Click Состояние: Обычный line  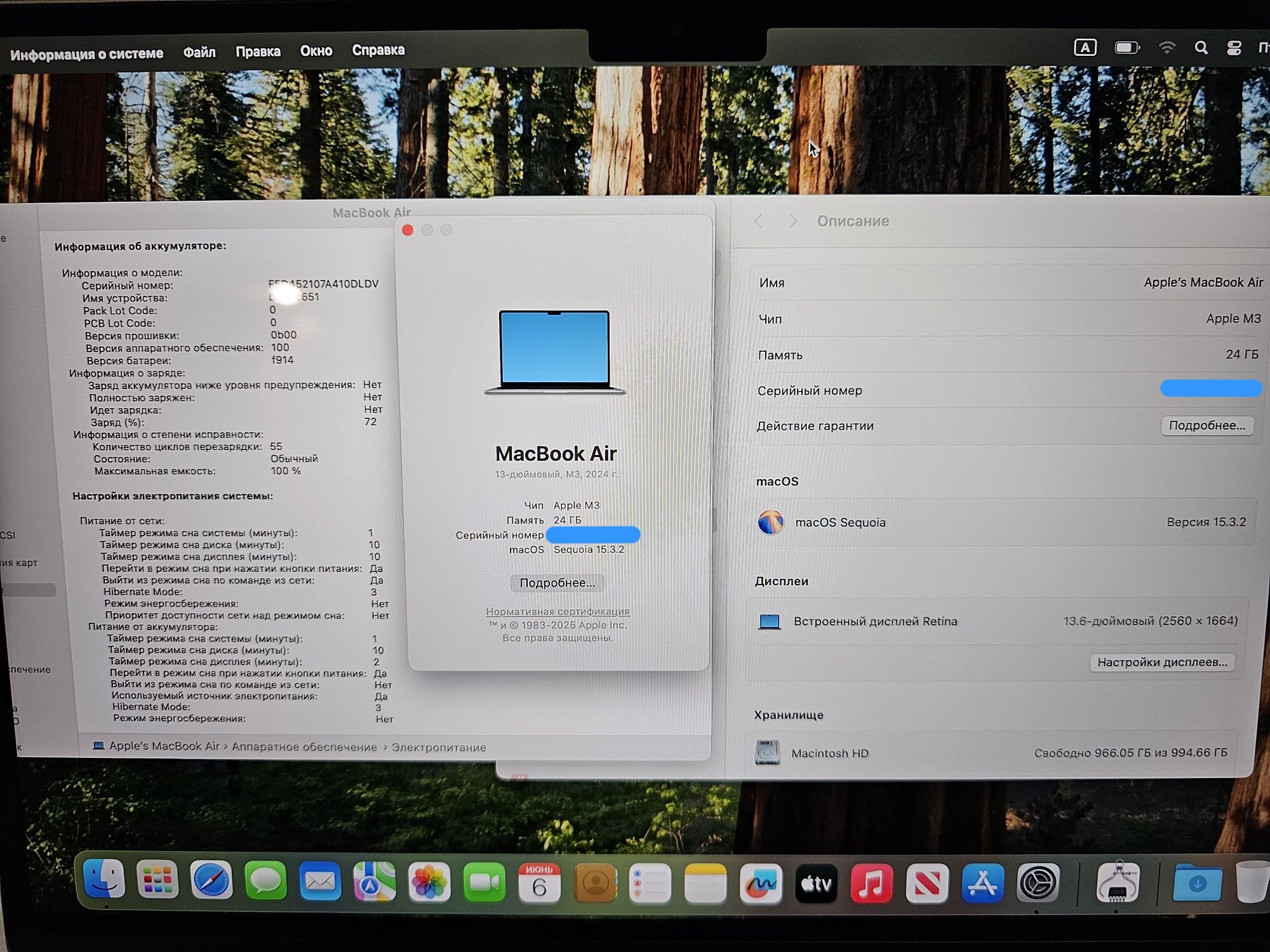(206, 458)
